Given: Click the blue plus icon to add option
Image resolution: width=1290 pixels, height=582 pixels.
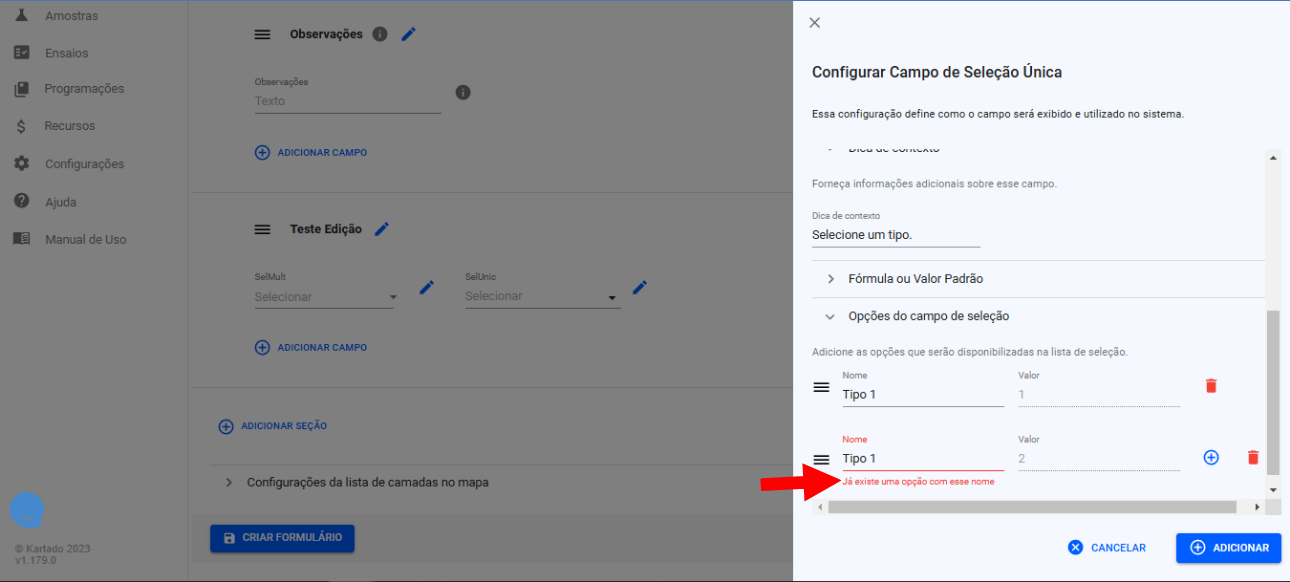Looking at the screenshot, I should point(1211,458).
